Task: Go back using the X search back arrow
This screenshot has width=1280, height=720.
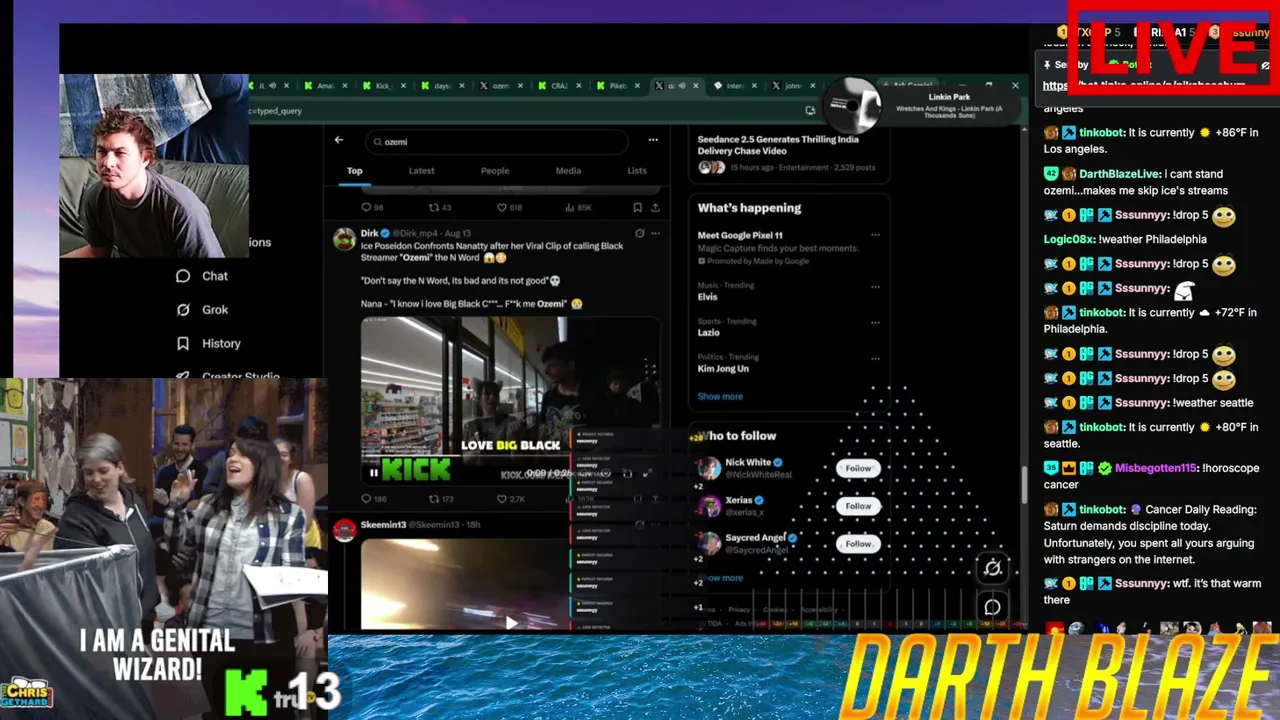Action: pyautogui.click(x=339, y=140)
